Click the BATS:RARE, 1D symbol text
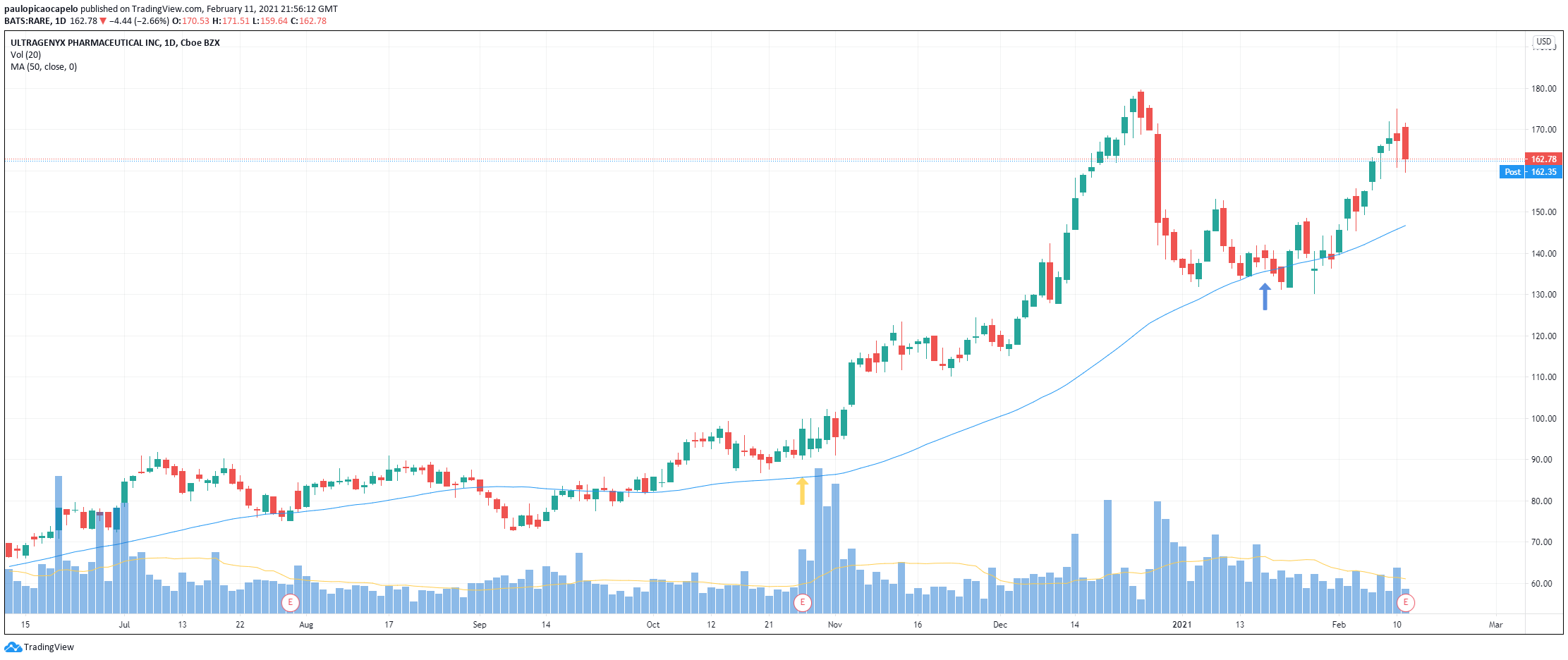Viewport: 1568px width, 660px height. tap(35, 21)
